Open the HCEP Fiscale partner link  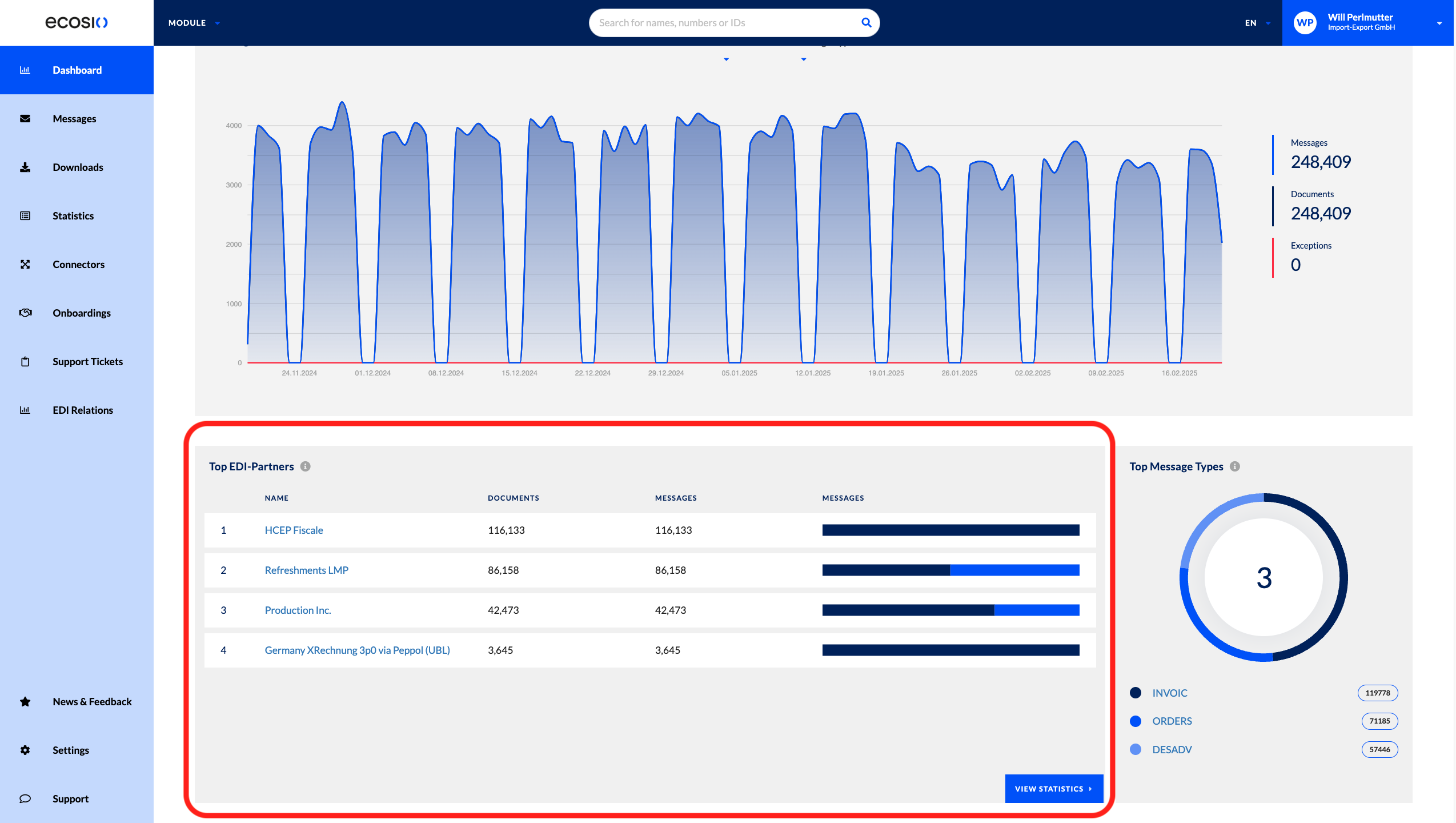(294, 530)
